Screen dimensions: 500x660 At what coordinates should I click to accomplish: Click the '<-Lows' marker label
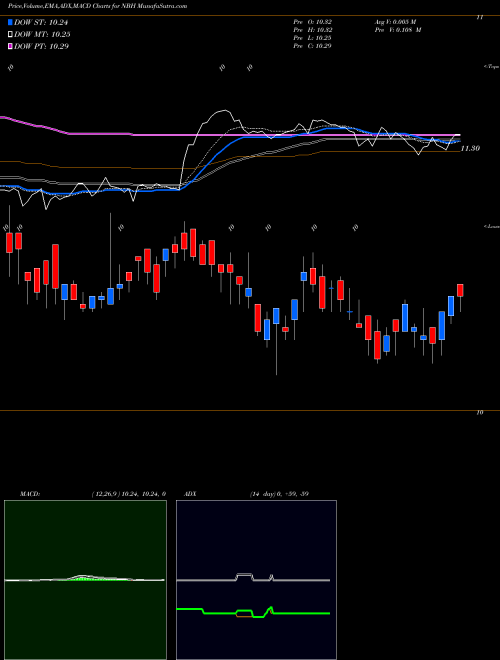coord(492,226)
